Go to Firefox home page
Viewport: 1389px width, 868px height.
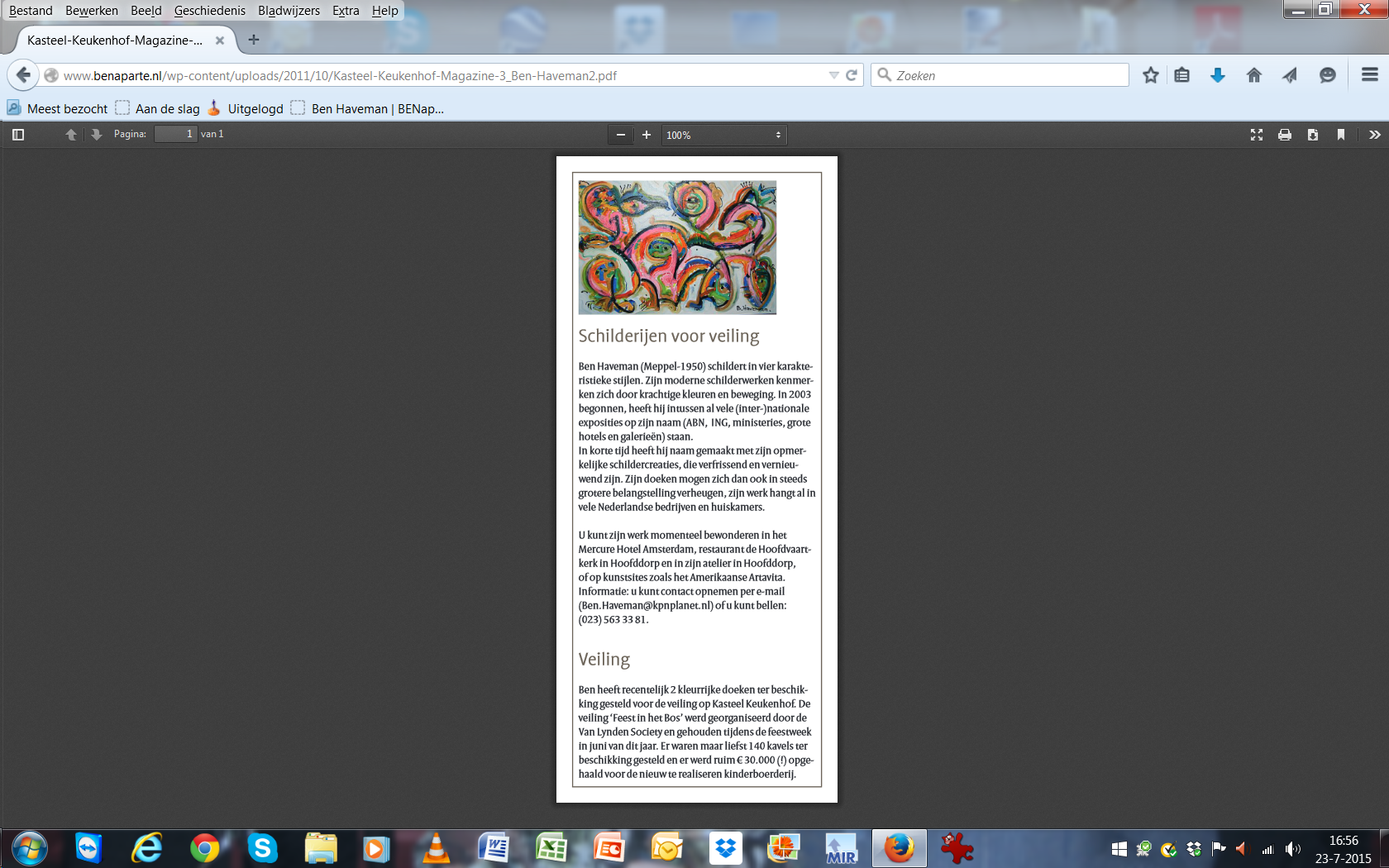tap(1254, 75)
